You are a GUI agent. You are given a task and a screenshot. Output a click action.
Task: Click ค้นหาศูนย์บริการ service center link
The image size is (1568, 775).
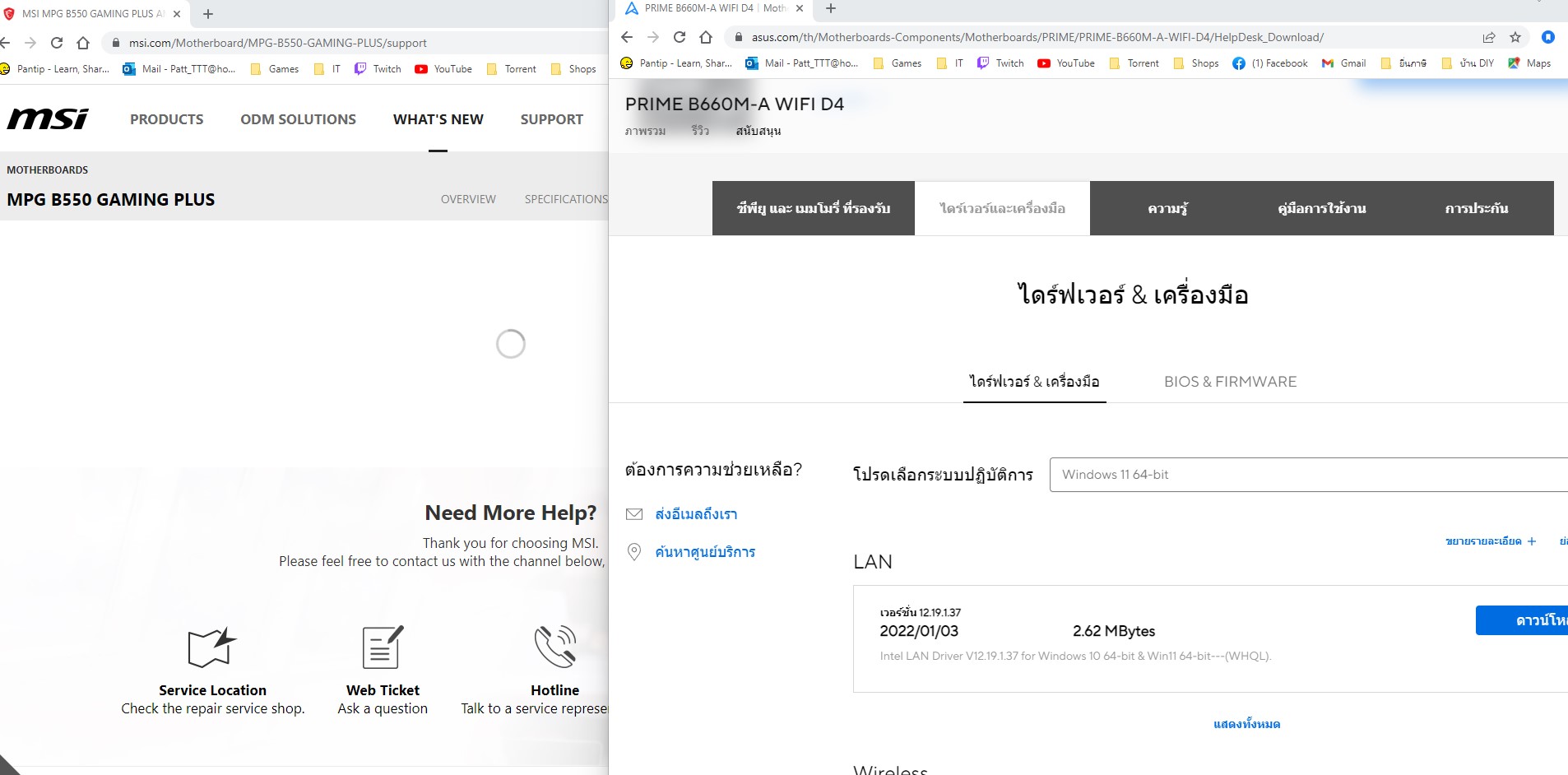(x=705, y=552)
